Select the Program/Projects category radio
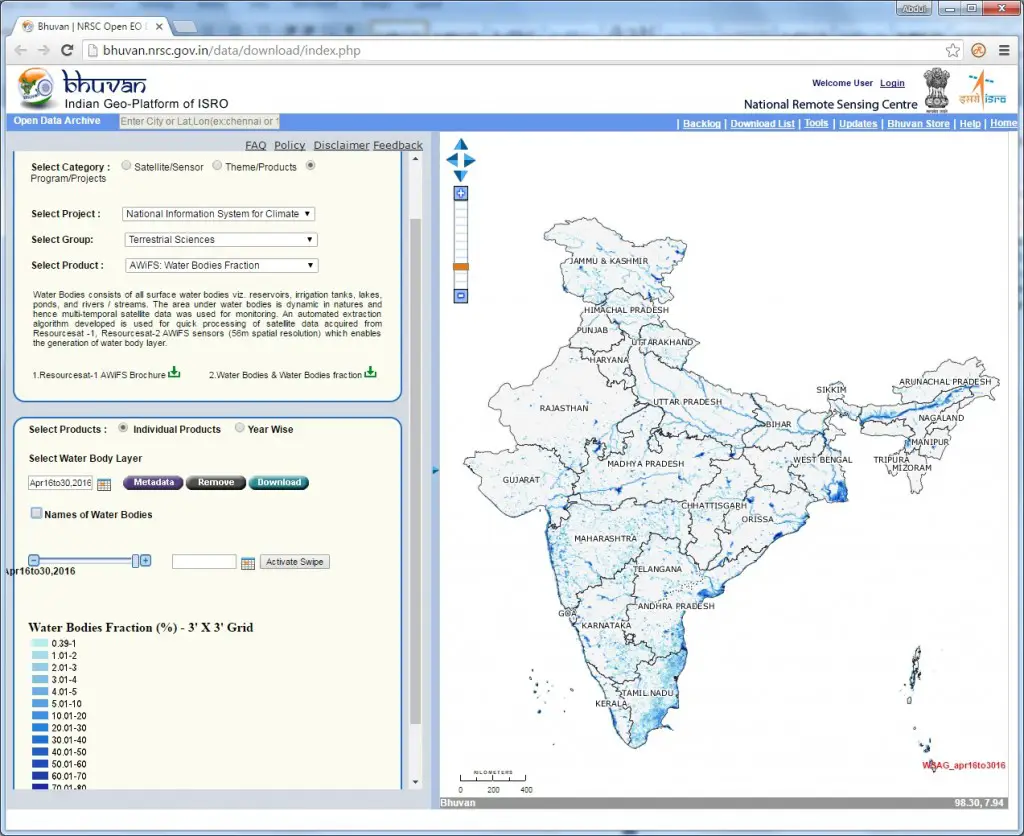The height and width of the screenshot is (836, 1024). pos(311,165)
